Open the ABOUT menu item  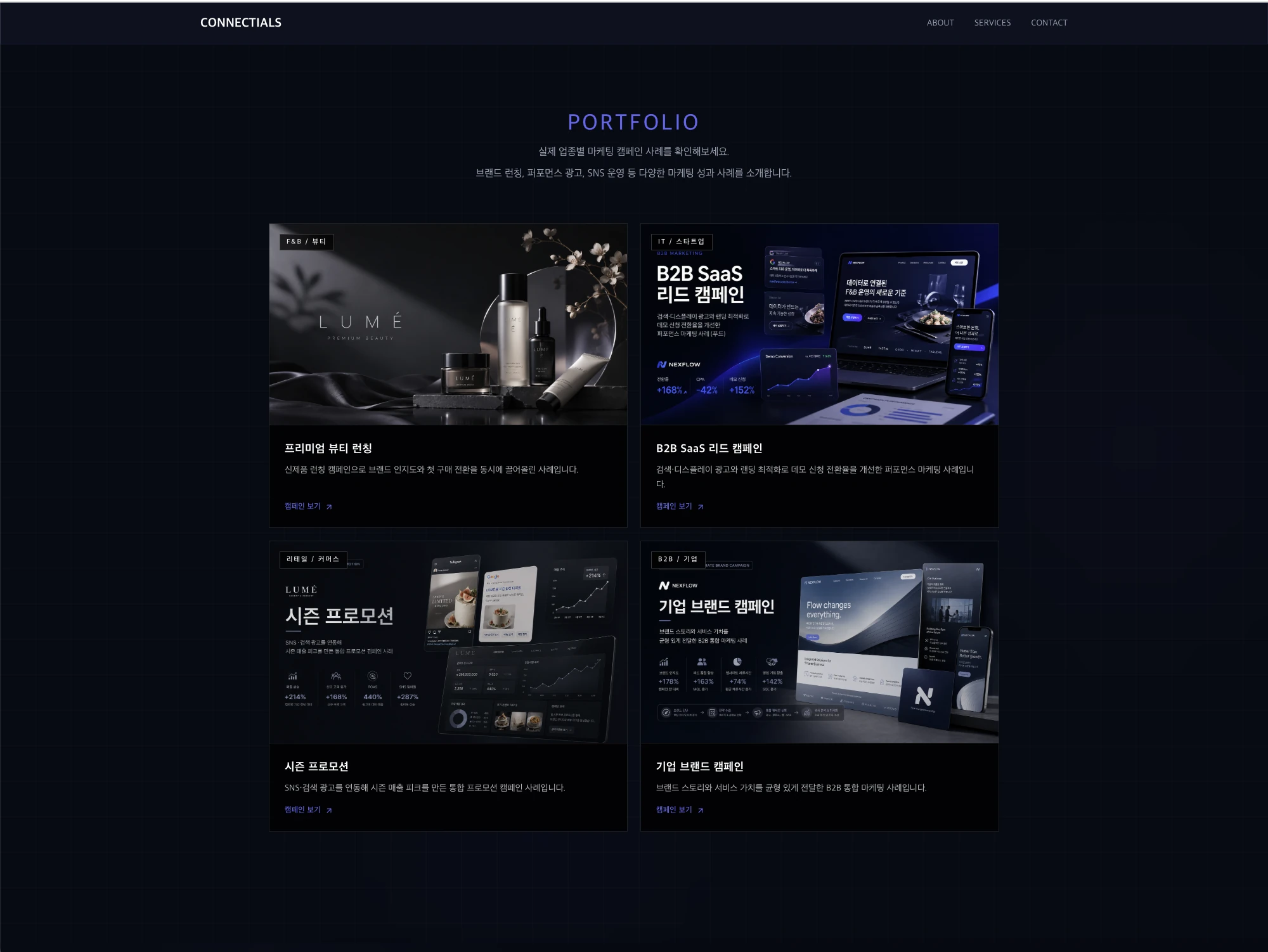pyautogui.click(x=940, y=23)
